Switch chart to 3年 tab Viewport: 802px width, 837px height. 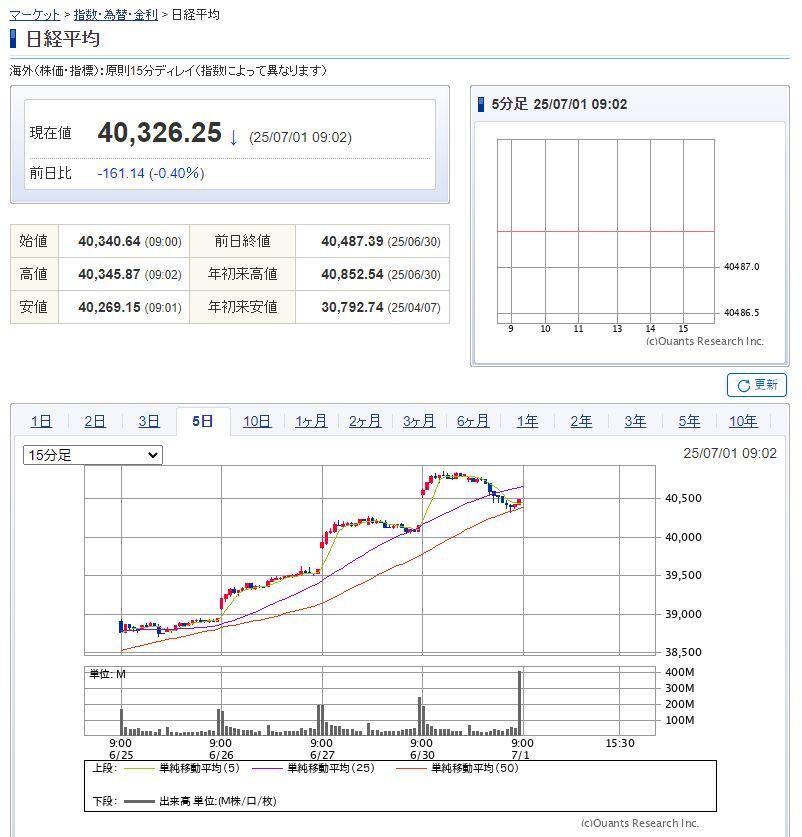(635, 421)
